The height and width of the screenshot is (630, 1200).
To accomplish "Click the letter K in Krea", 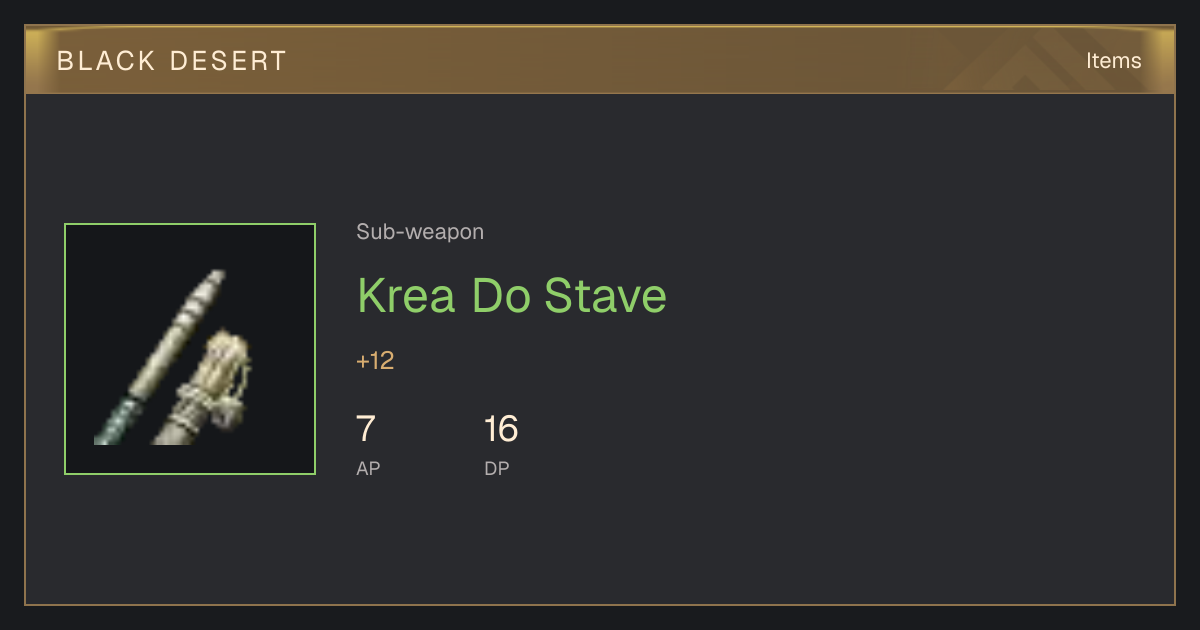I will (x=373, y=296).
